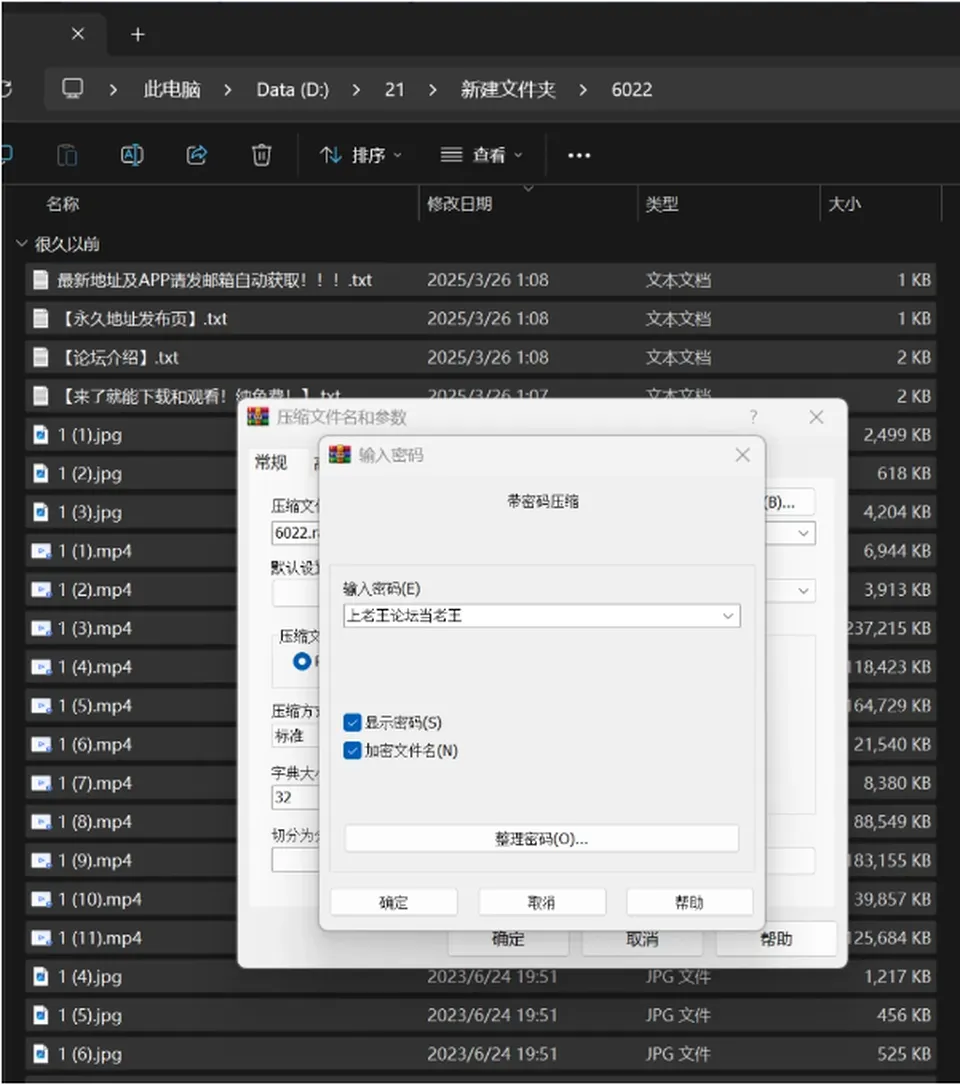Open the 排序 sort dropdown
The height and width of the screenshot is (1085, 960).
pos(361,155)
